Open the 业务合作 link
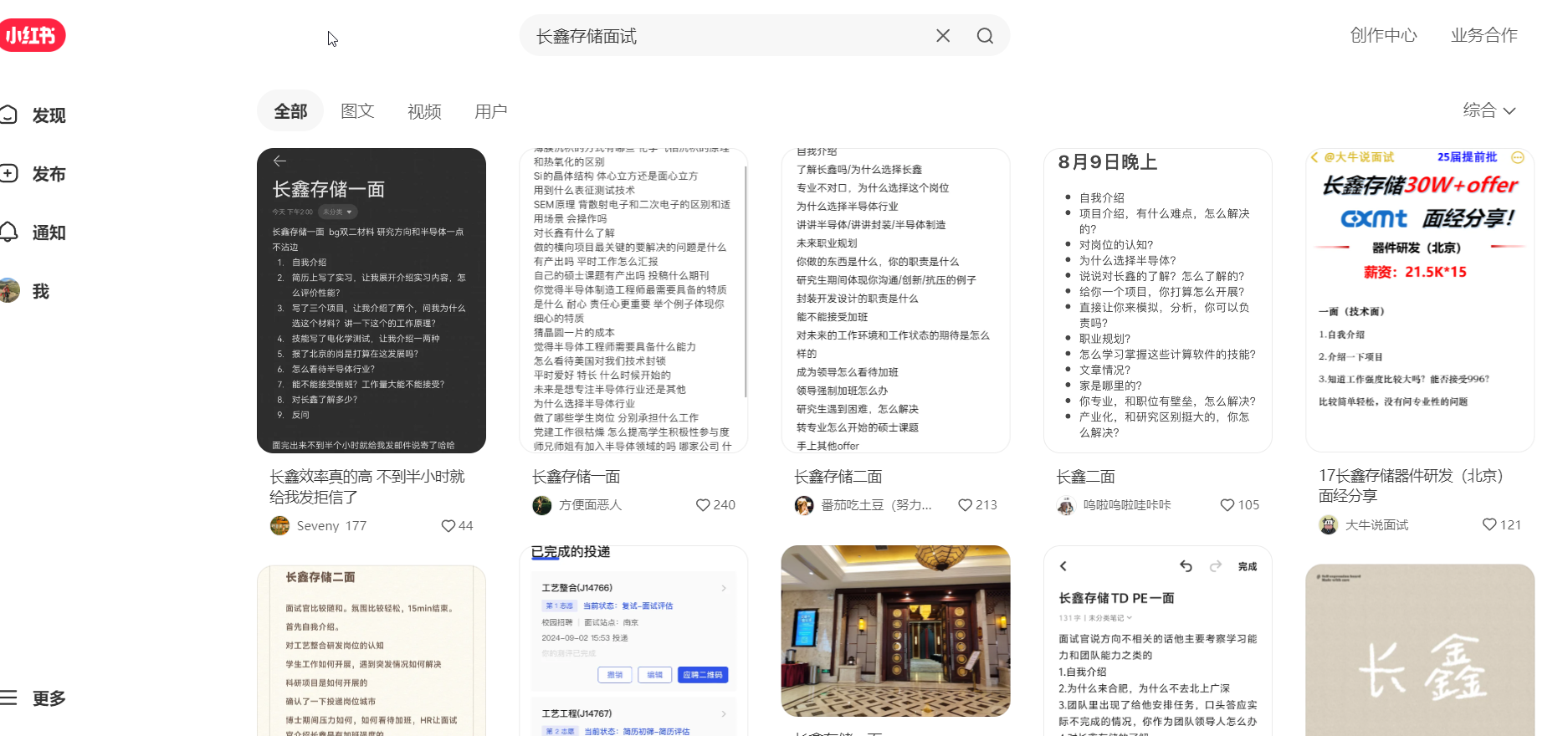Screen dimensions: 1568x736 click(1484, 35)
